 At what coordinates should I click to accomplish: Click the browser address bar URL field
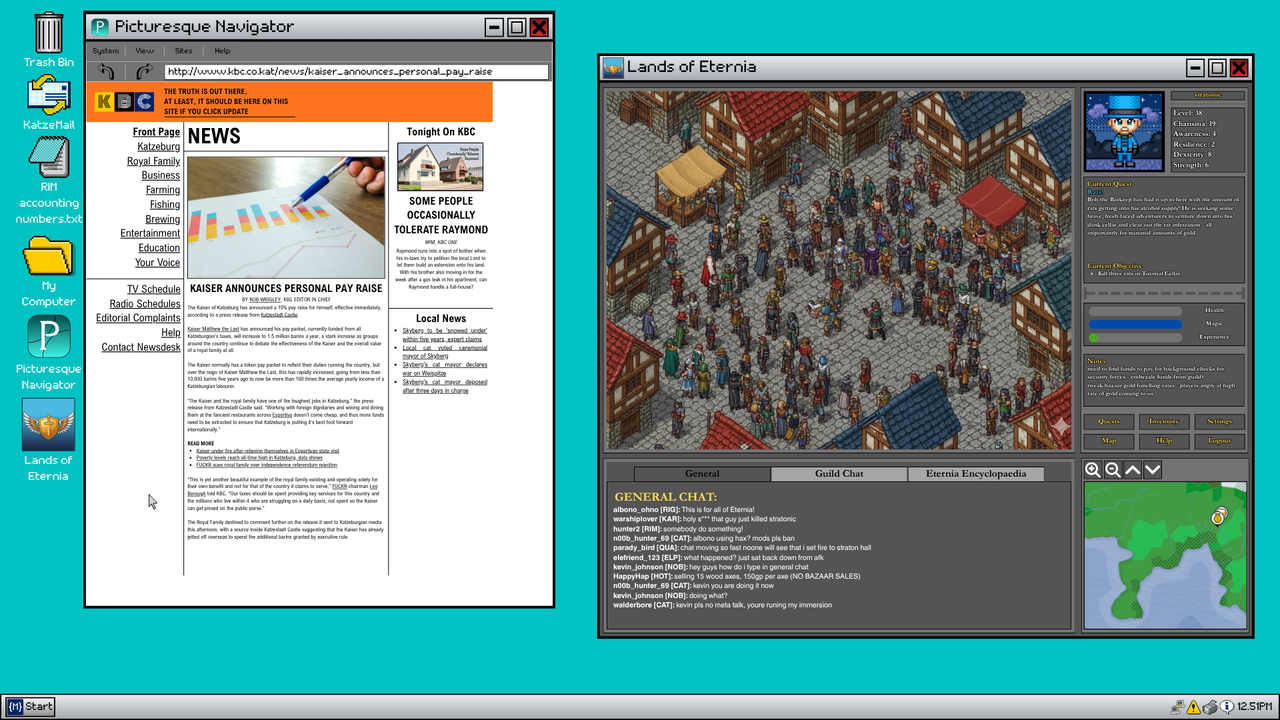(357, 72)
